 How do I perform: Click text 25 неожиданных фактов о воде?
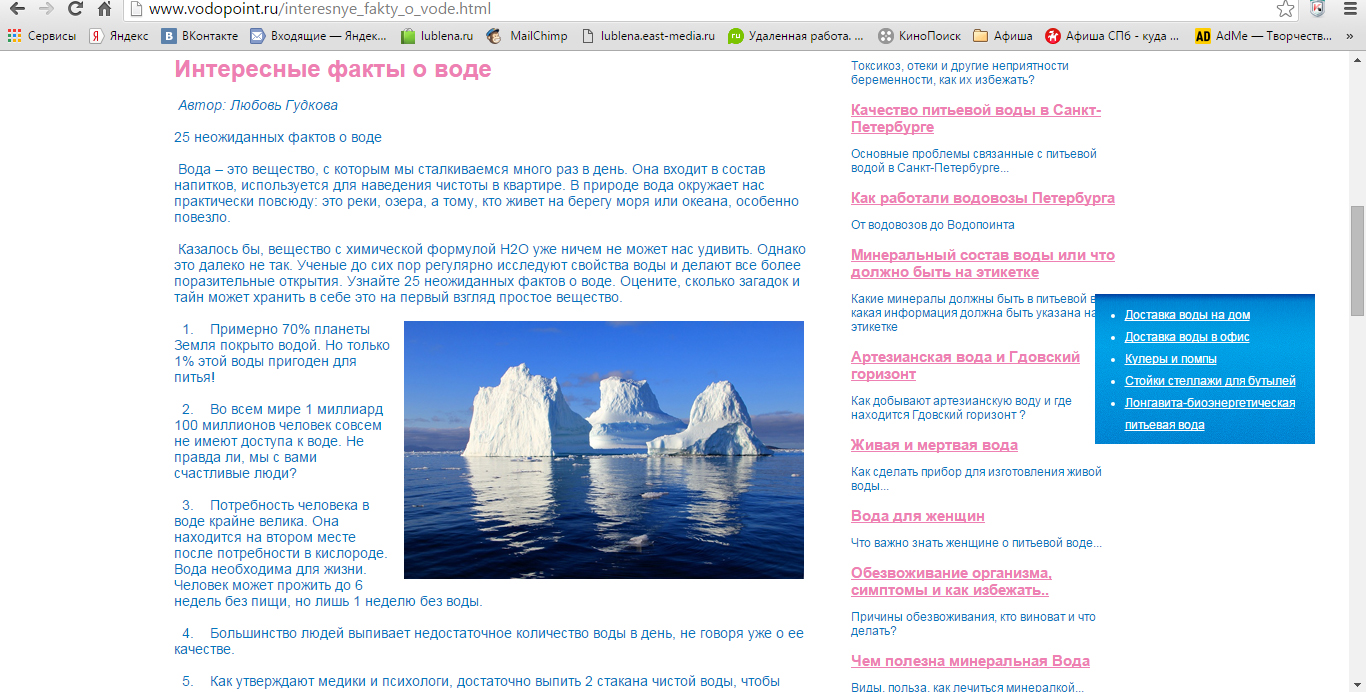pyautogui.click(x=278, y=137)
